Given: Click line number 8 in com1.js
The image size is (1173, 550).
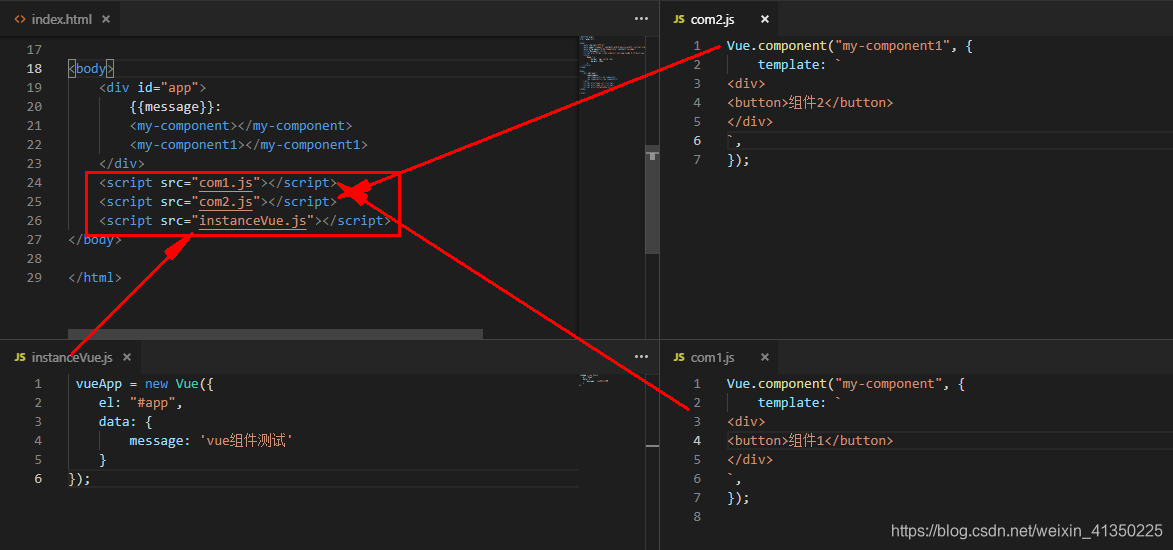Looking at the screenshot, I should (696, 516).
